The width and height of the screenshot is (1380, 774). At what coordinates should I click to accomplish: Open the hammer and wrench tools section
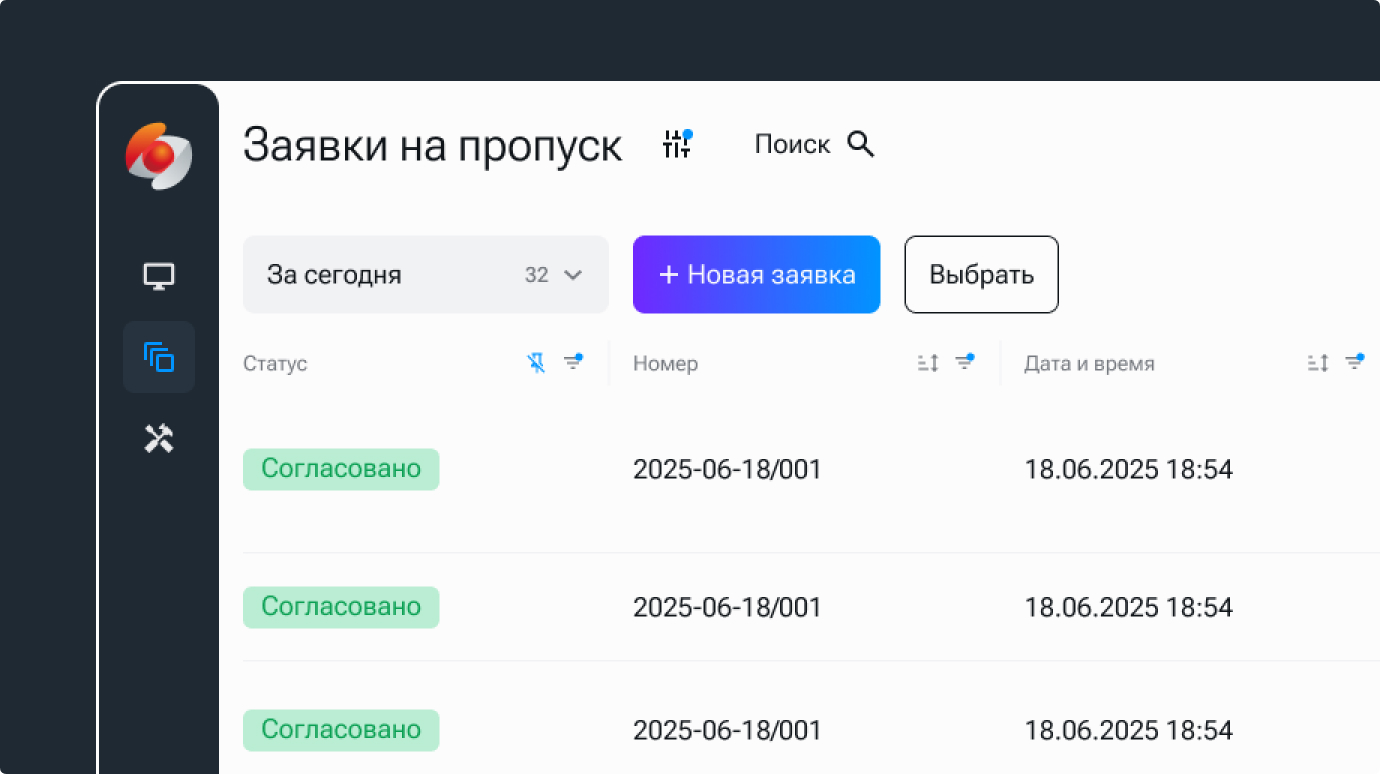pyautogui.click(x=159, y=438)
